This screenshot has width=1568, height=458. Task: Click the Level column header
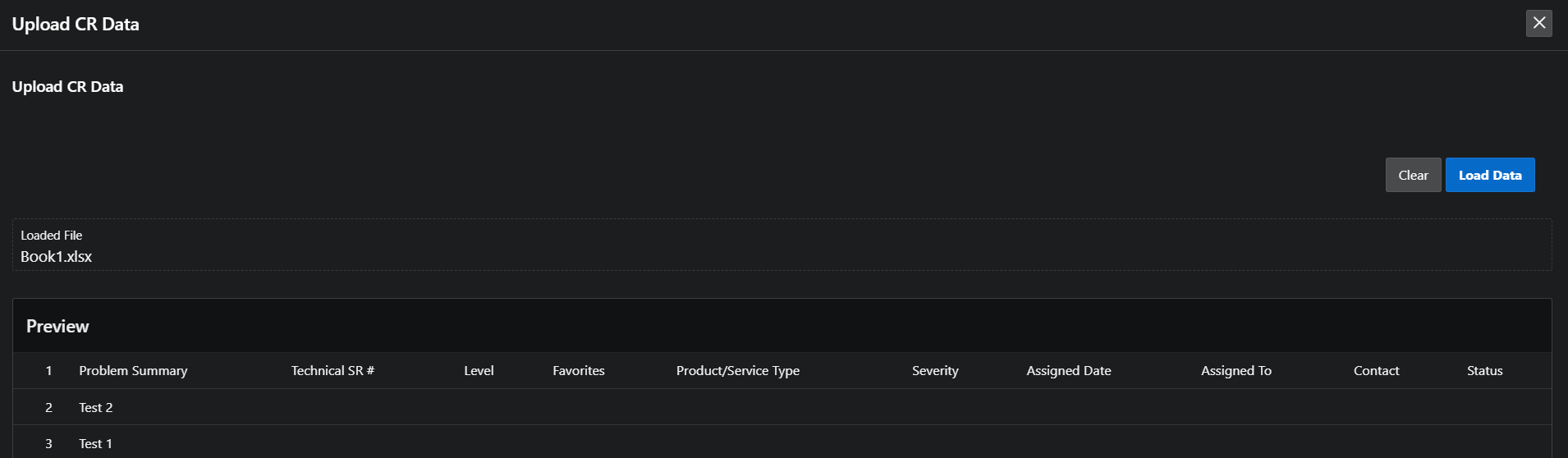[x=479, y=371]
